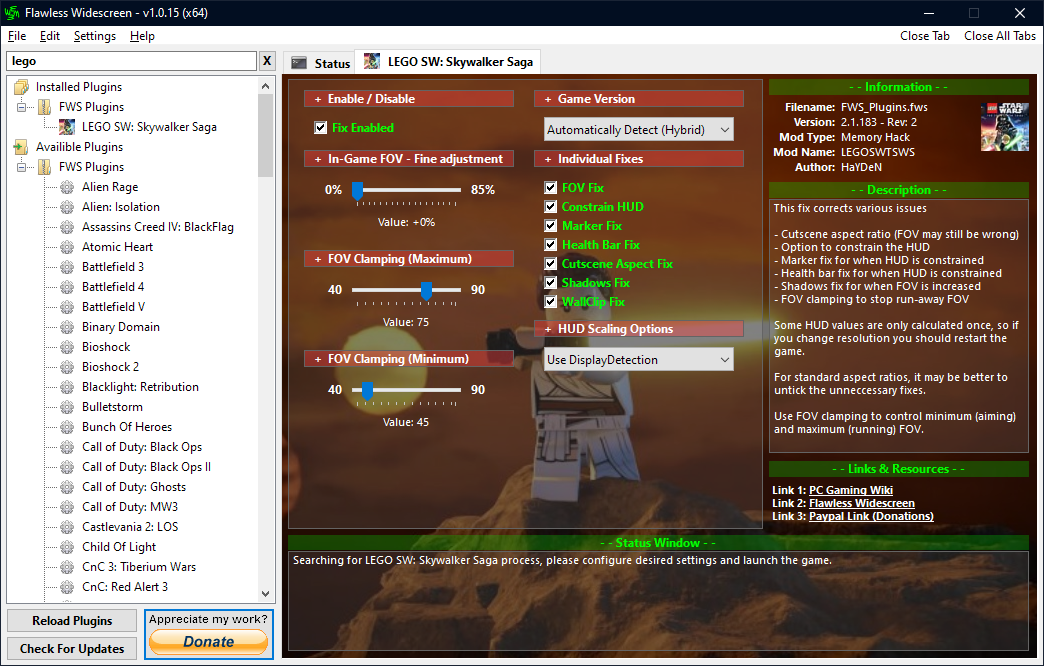Screen dimensions: 1044x666
Task: Click the Flawless Widescreen title bar logo
Action: [x=11, y=13]
